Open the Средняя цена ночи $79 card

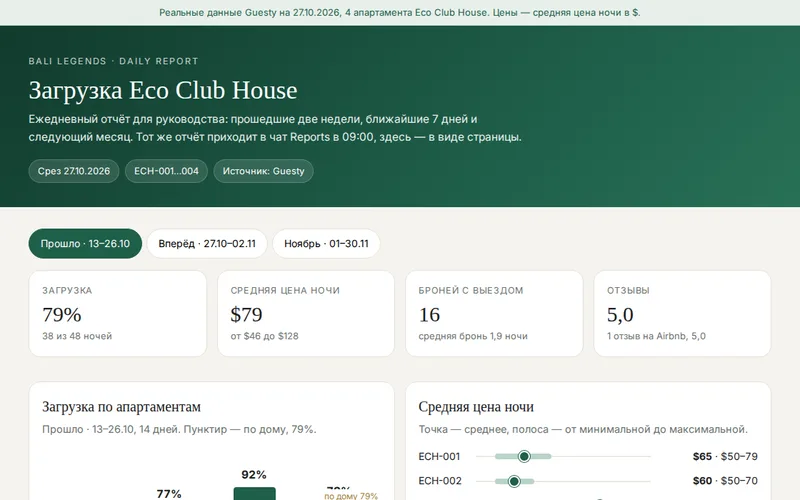click(x=306, y=313)
